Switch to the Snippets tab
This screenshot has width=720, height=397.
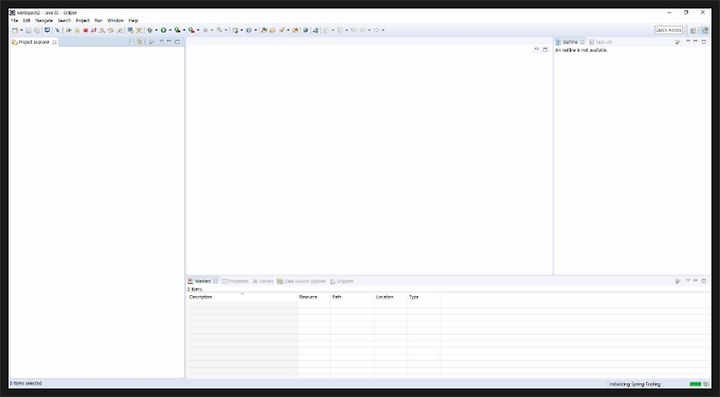coord(342,281)
